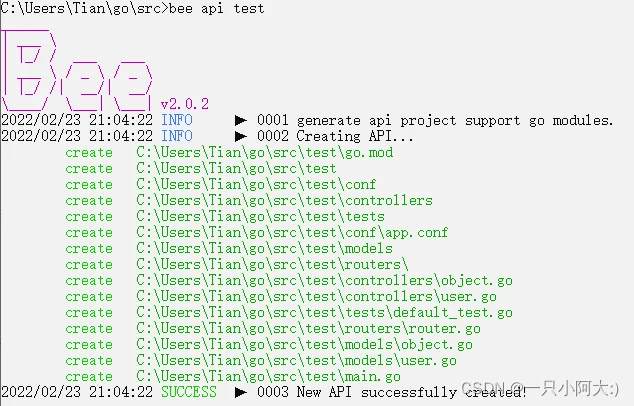Click the conf\app.conf file path
634x406 pixels.
[292, 233]
